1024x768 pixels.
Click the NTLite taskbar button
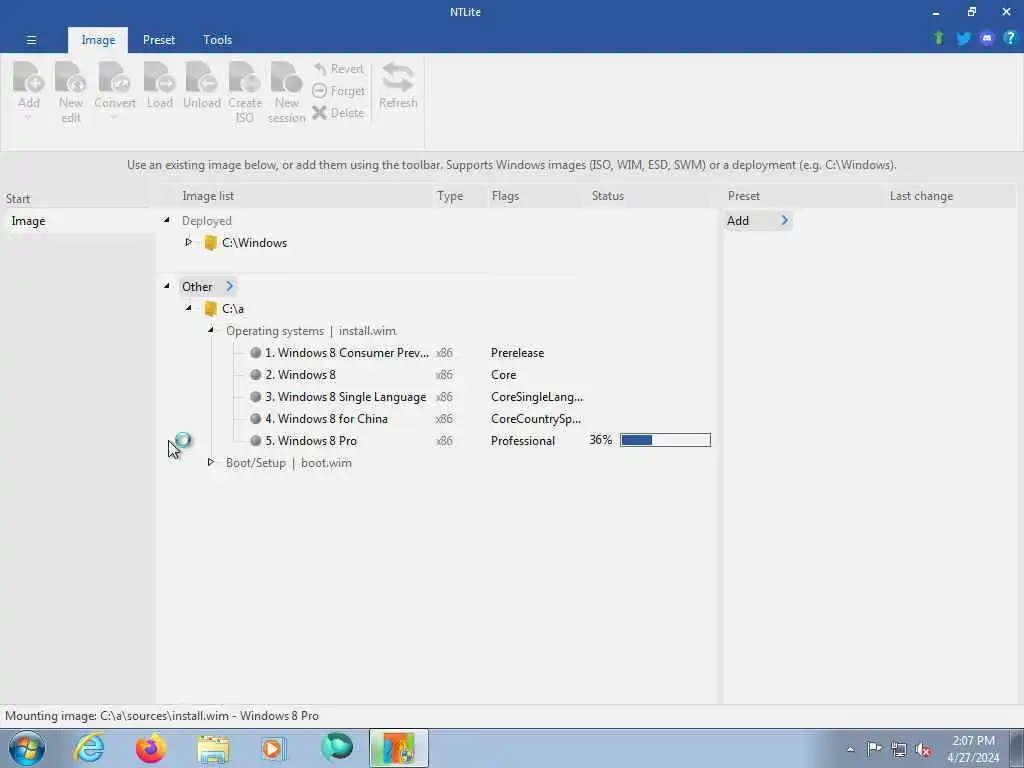(x=398, y=748)
